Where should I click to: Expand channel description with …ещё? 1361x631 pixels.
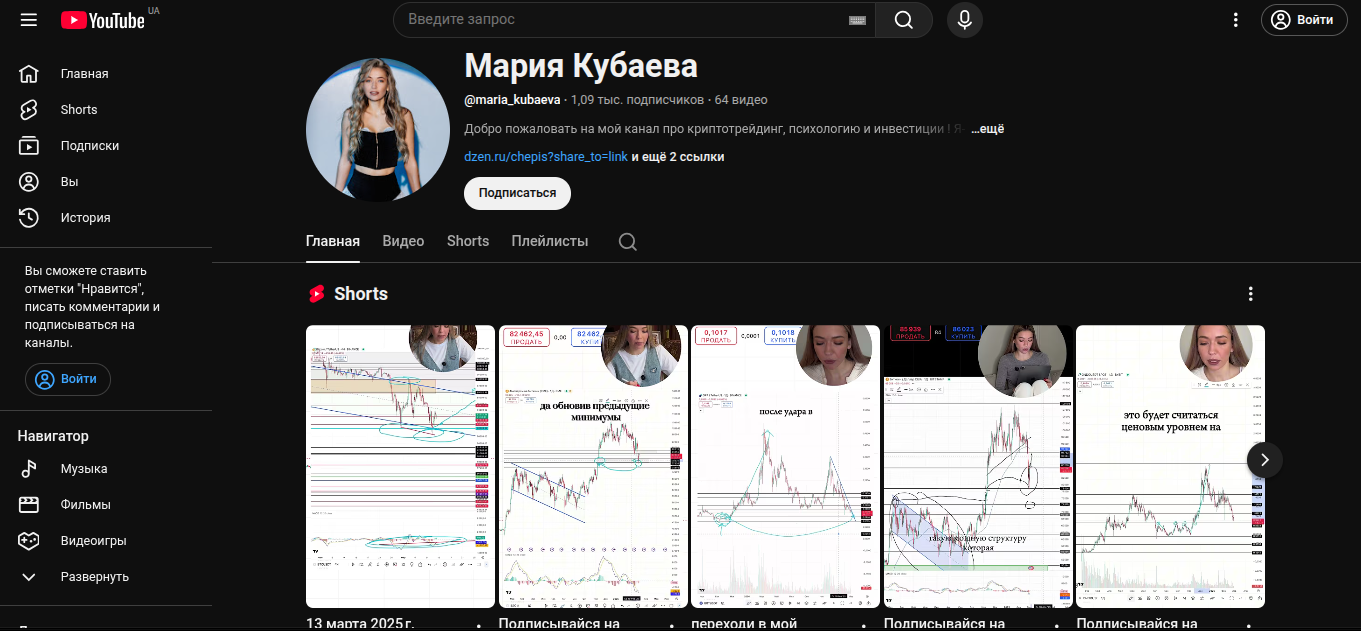986,129
